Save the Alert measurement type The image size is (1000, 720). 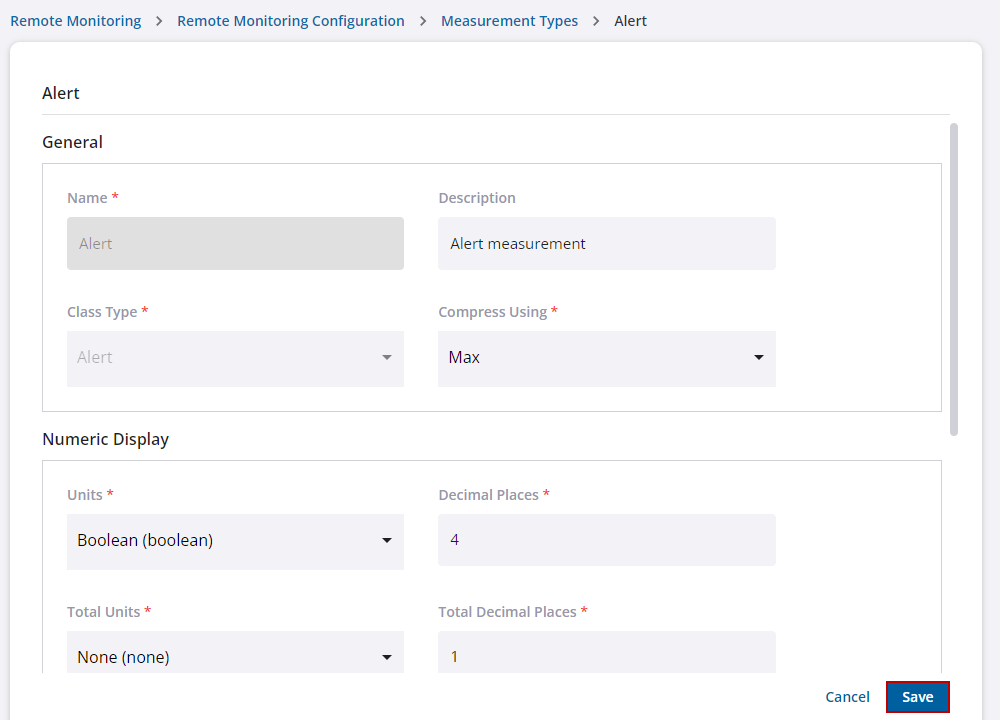point(917,697)
